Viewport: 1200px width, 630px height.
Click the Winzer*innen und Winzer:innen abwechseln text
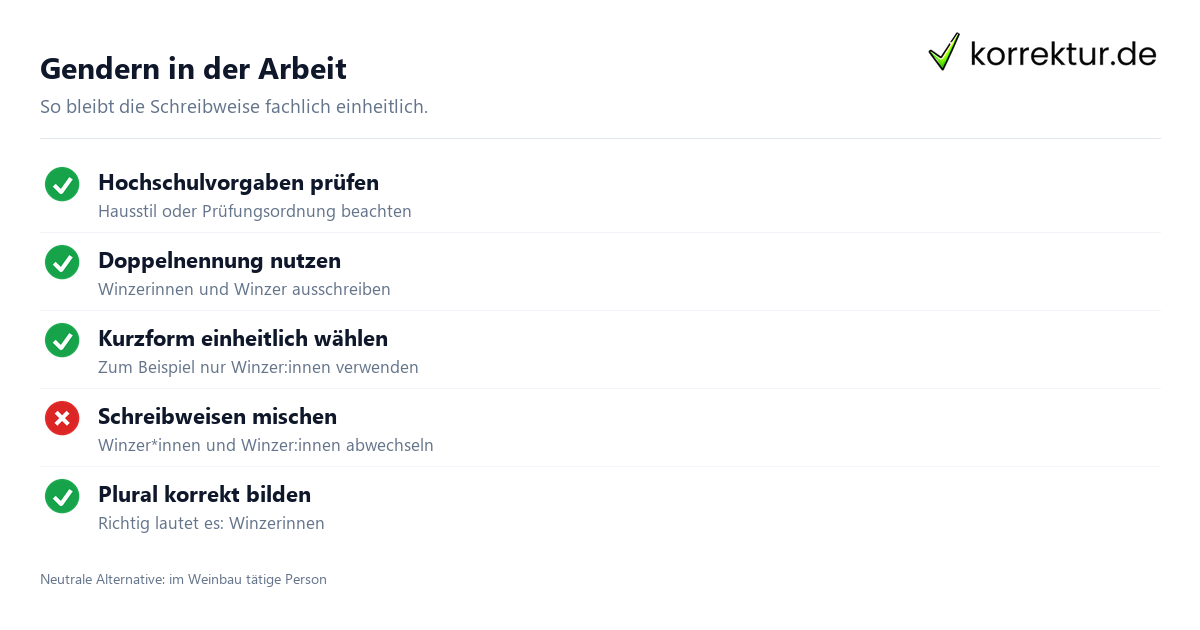coord(266,446)
